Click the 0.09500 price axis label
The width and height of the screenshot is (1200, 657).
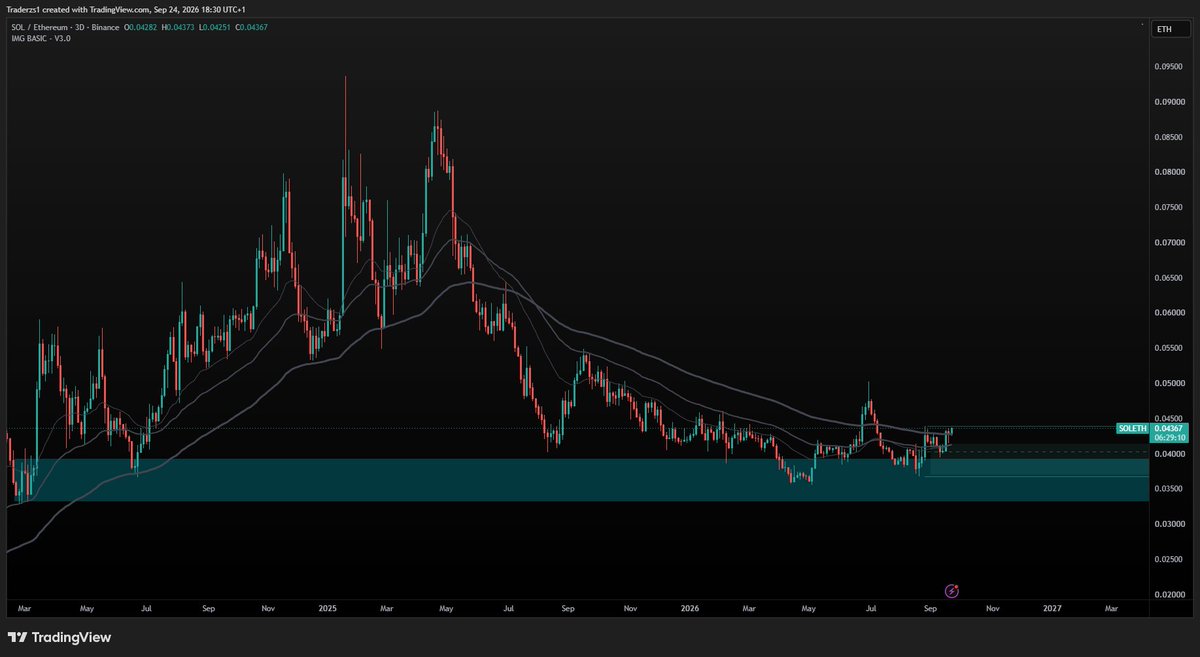pos(1171,66)
